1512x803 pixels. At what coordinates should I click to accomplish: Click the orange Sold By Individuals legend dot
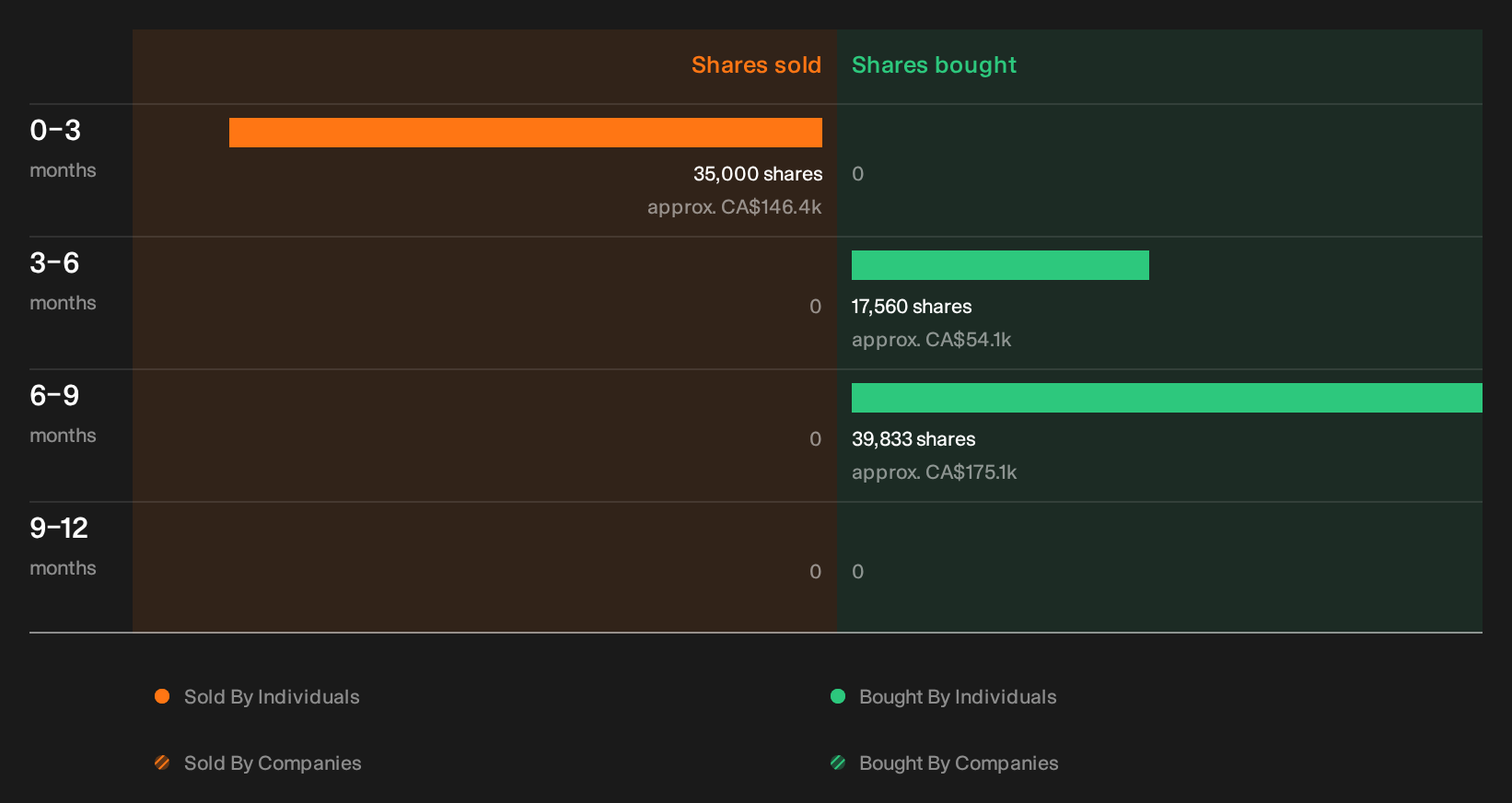click(x=162, y=696)
